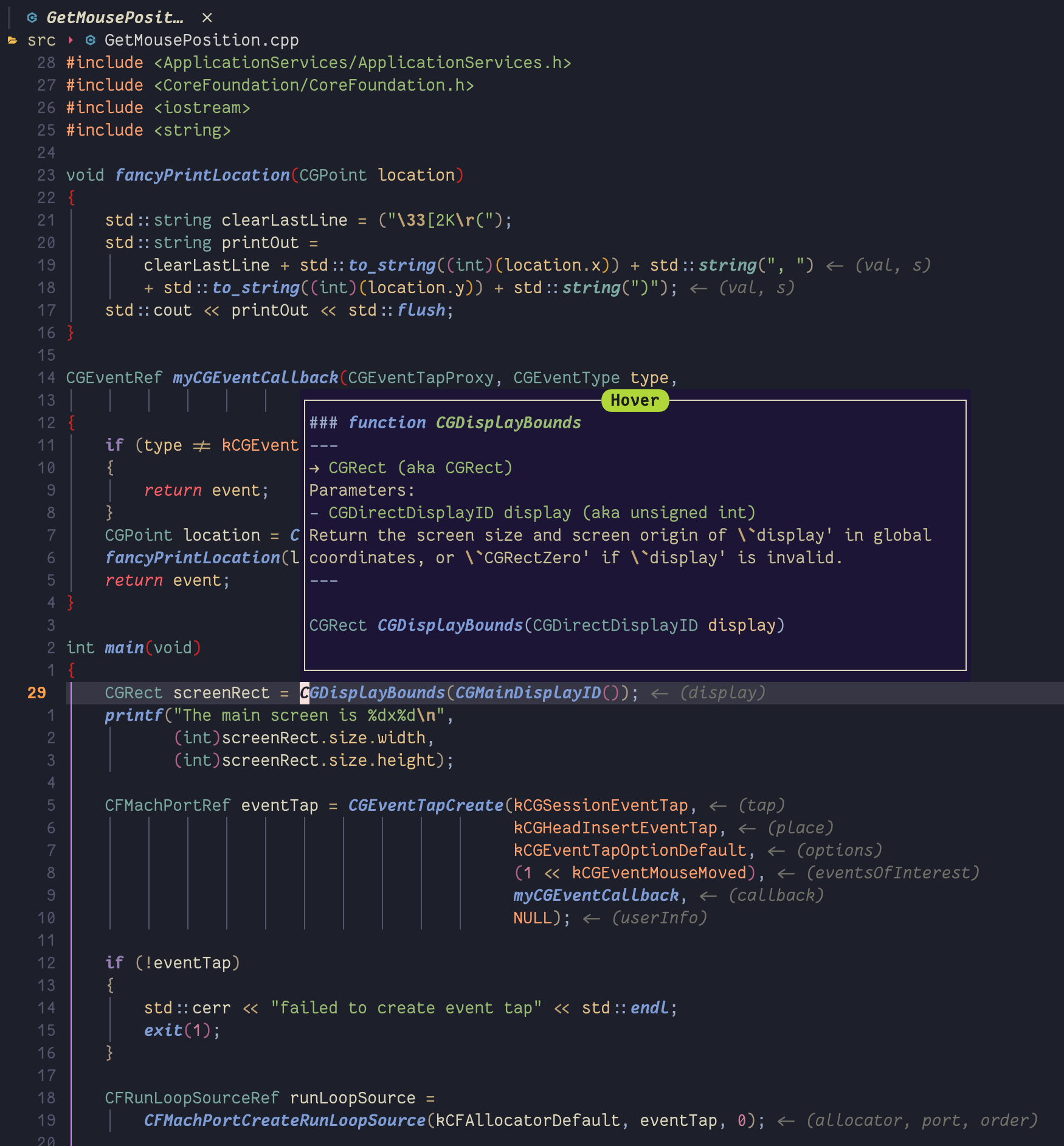
Task: Click the CGEventTapCreate call
Action: (x=424, y=805)
